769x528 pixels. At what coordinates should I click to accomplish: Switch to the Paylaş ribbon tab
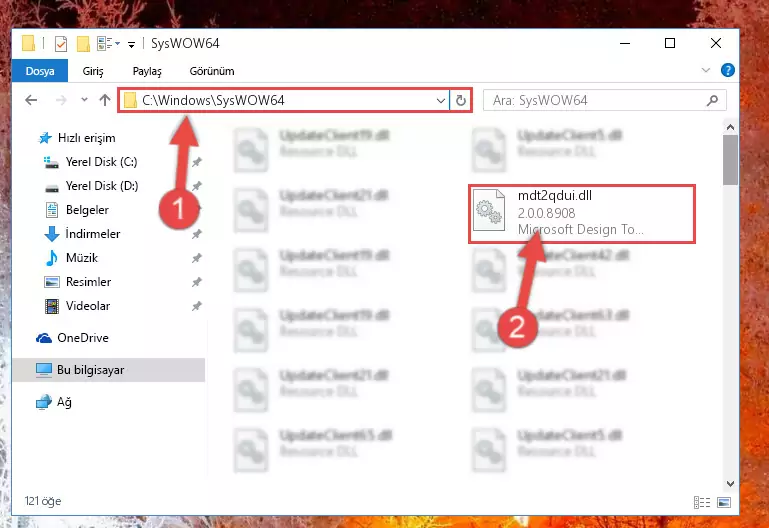point(147,71)
